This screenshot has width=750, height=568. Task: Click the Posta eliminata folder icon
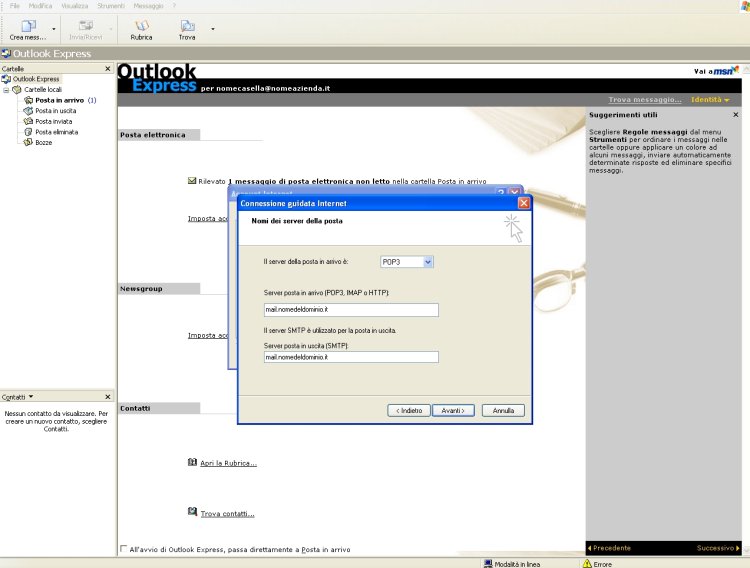29,132
